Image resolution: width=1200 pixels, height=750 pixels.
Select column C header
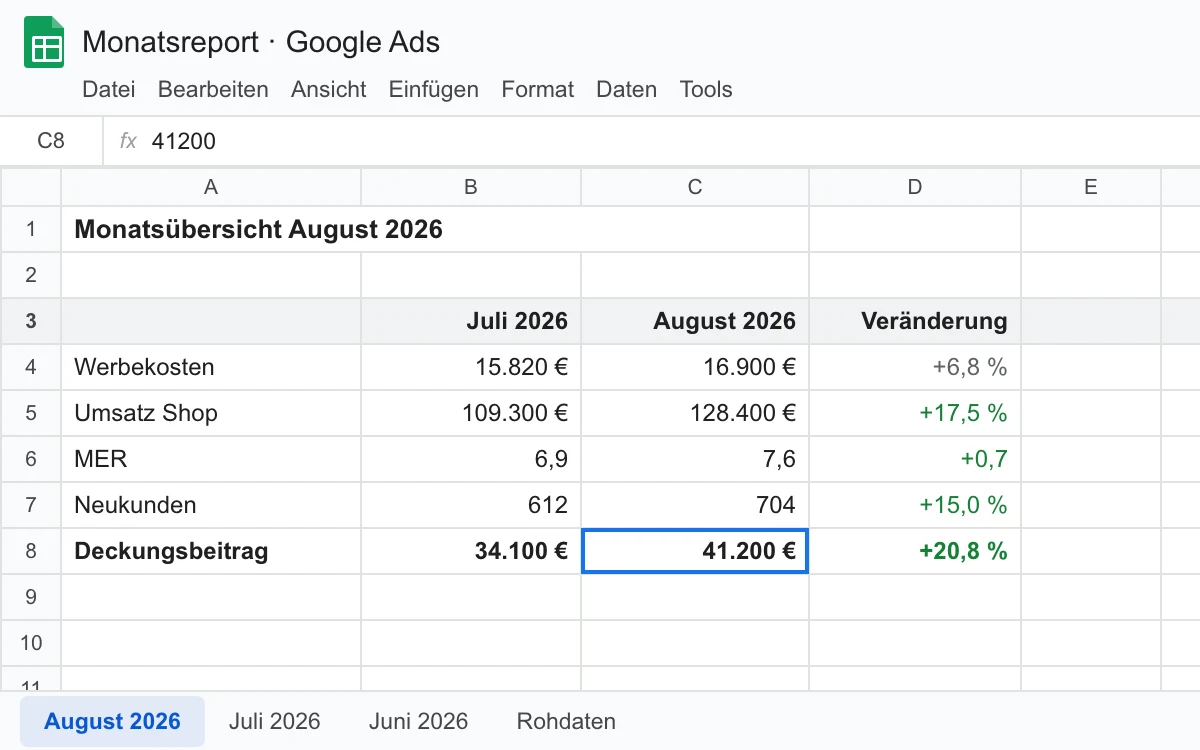695,187
